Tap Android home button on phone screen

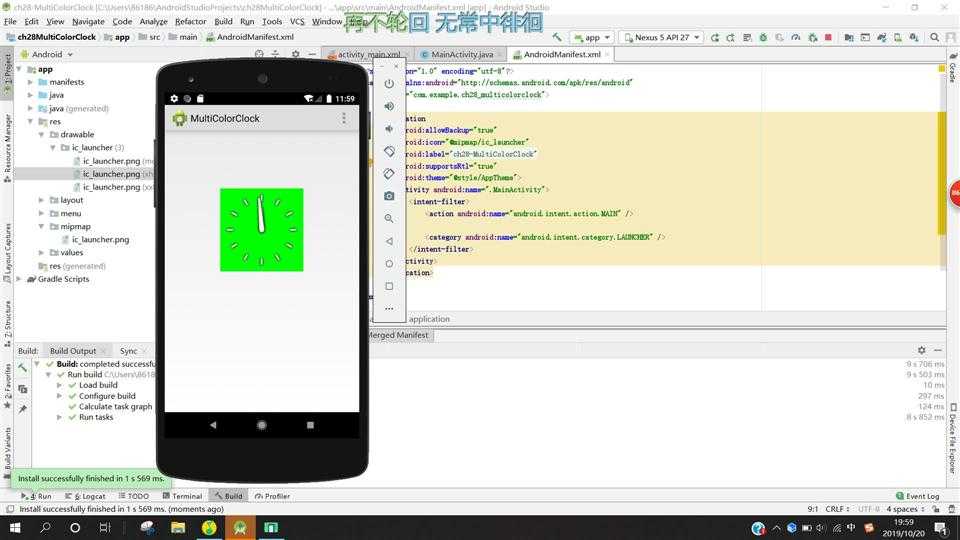261,425
